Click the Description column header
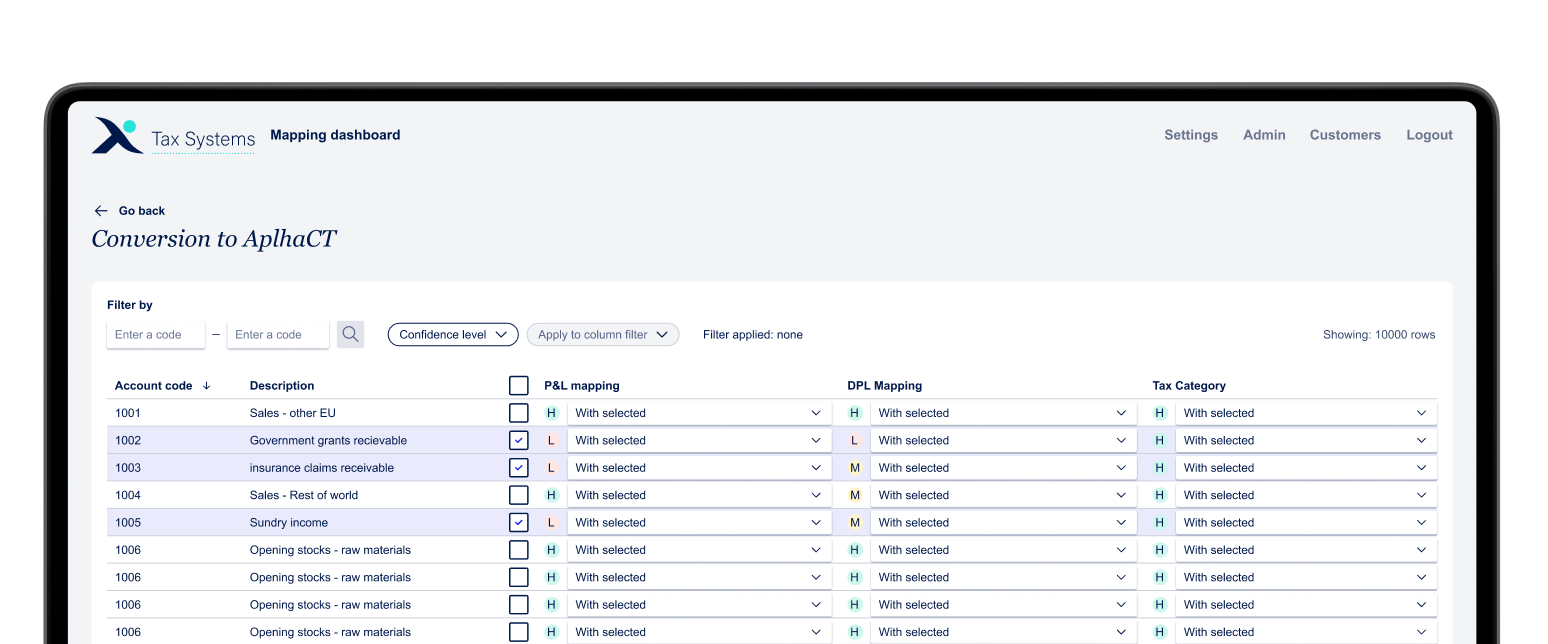This screenshot has height=644, width=1548. 282,386
